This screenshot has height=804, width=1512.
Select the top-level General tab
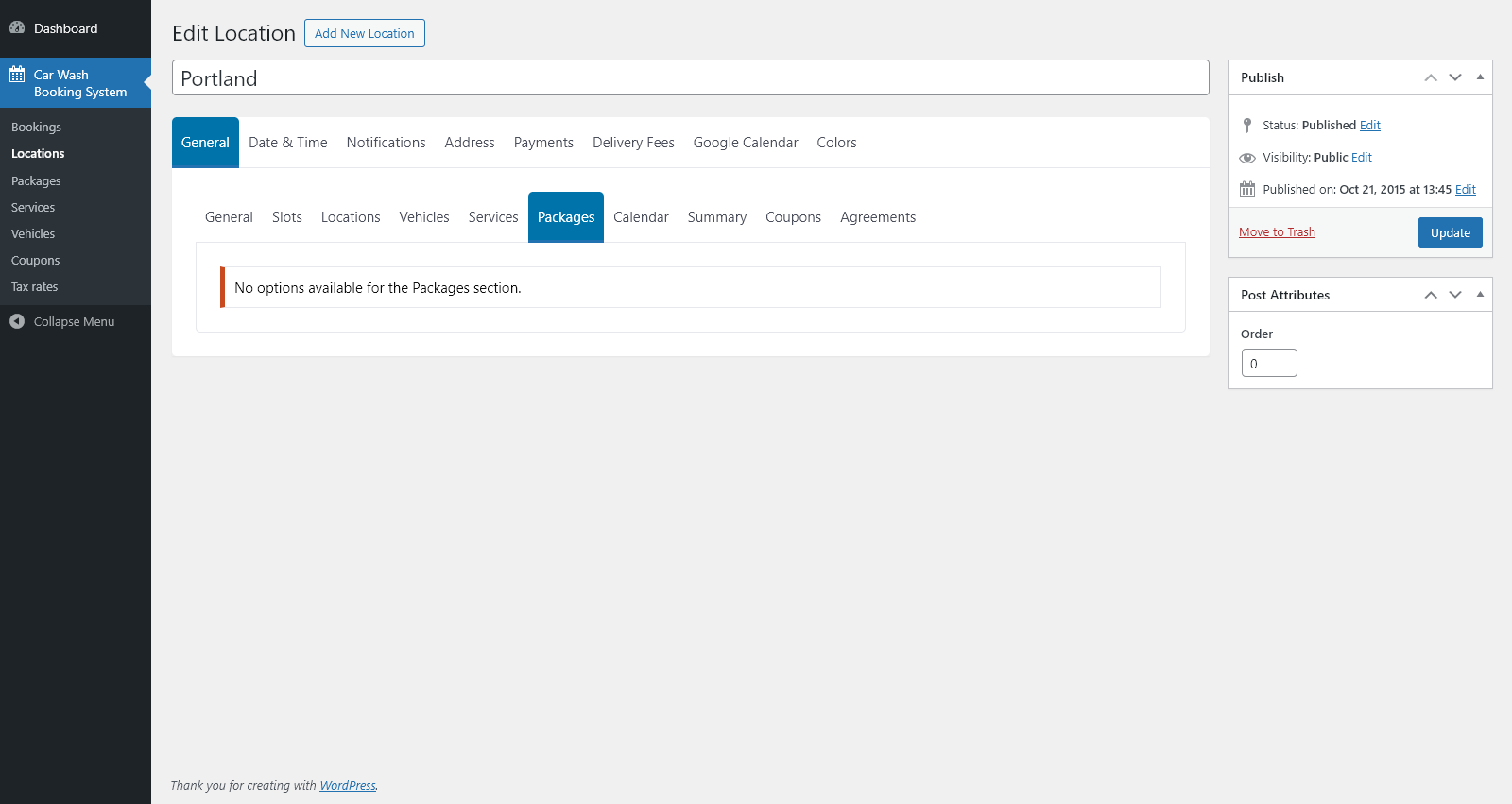tap(205, 143)
